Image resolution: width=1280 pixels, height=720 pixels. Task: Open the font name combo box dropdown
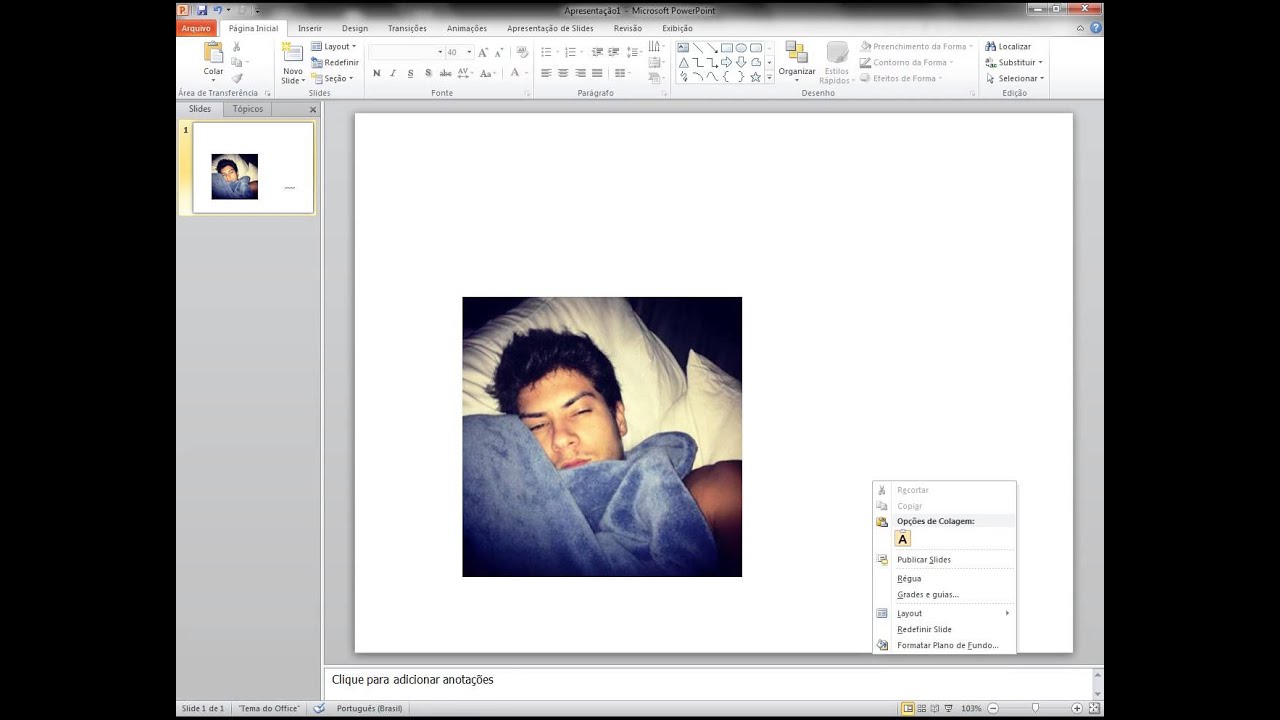click(x=439, y=52)
